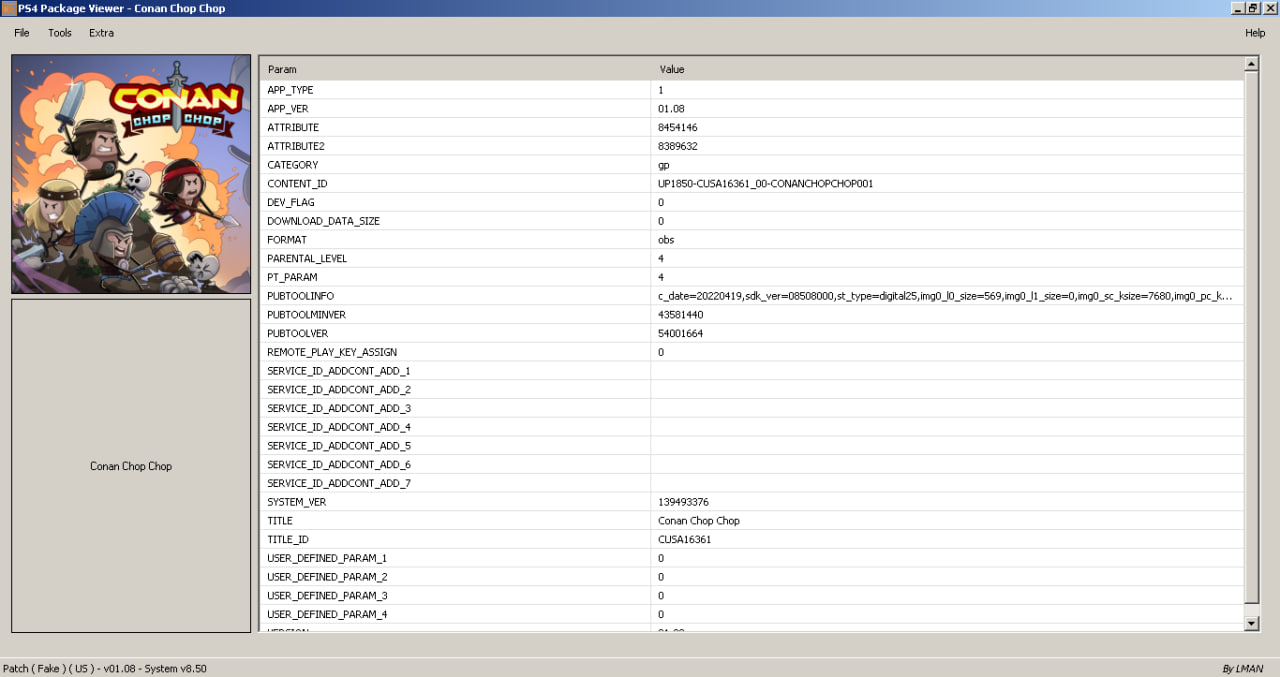Open the Extra menu
Viewport: 1280px width, 677px height.
pos(101,33)
